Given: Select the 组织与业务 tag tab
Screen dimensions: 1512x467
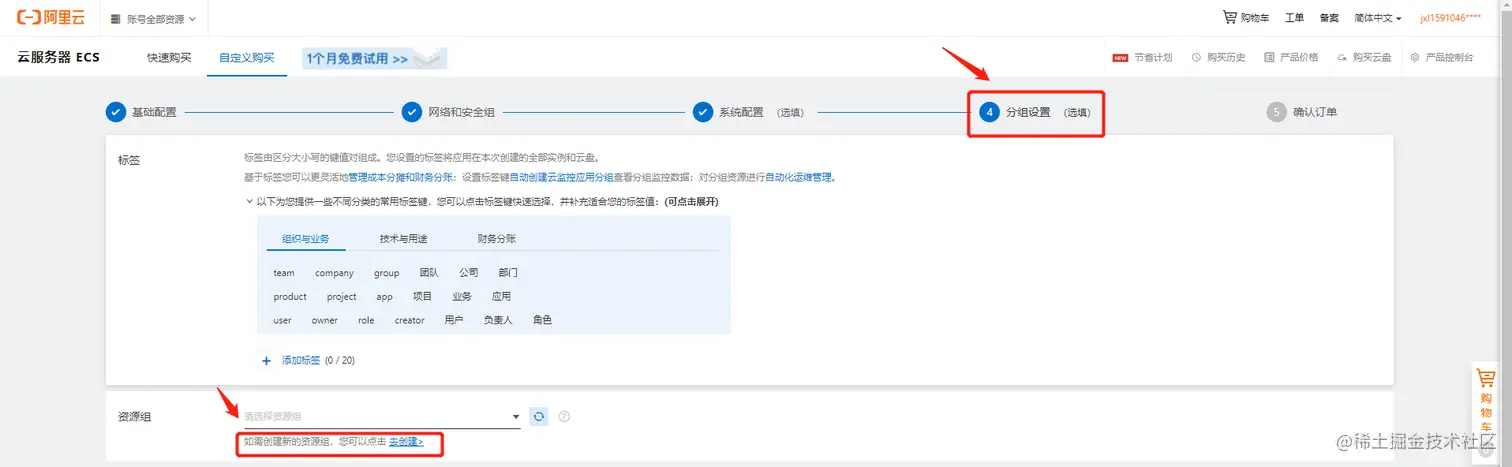Looking at the screenshot, I should tap(306, 239).
